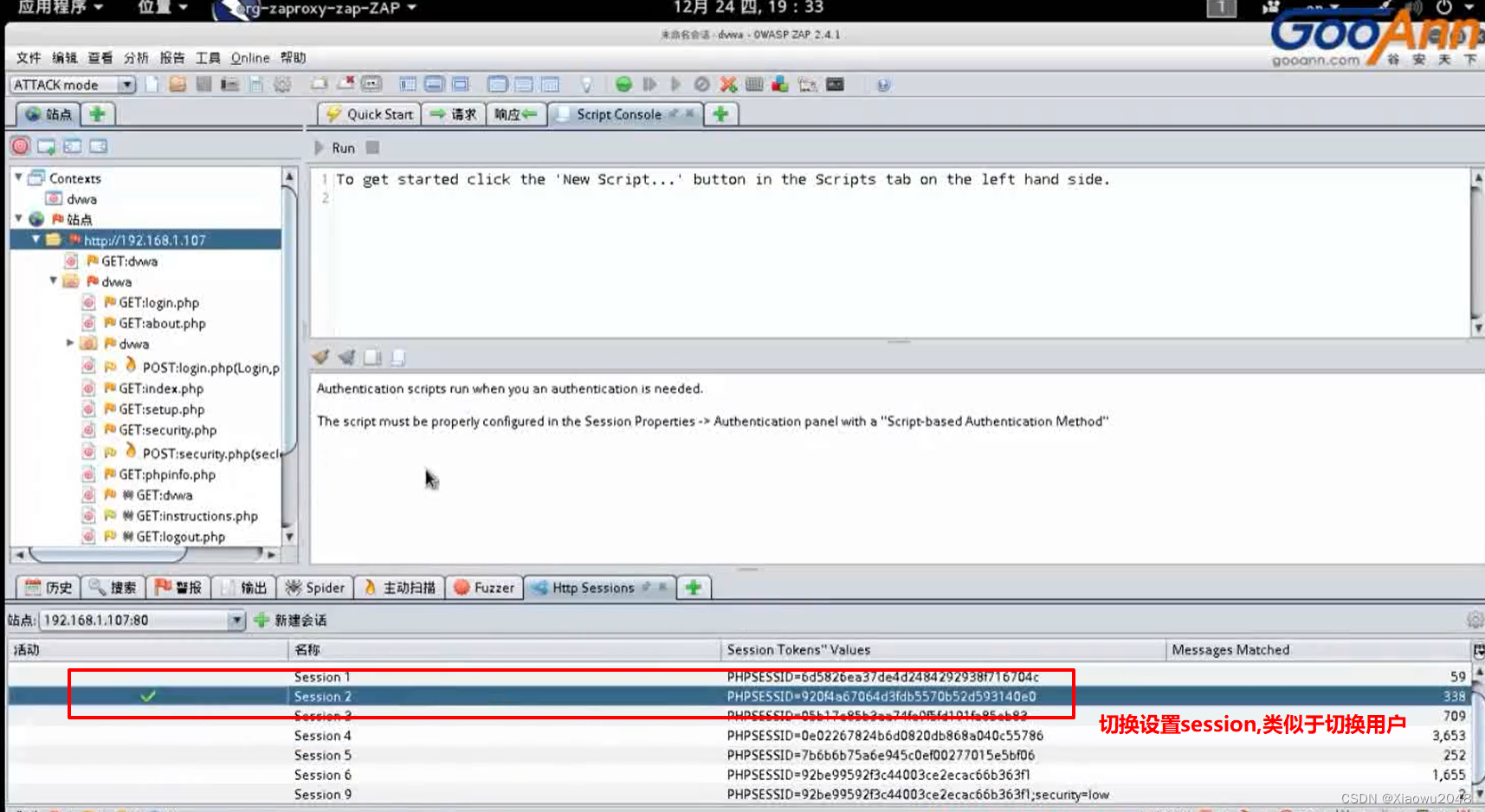Switch to the 警报 alerts tab
Viewport: 1485px width, 812px height.
coord(178,587)
